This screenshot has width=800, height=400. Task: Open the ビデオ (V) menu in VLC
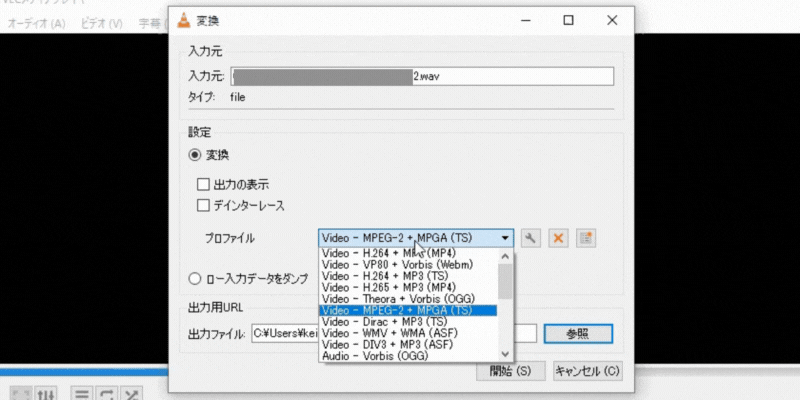point(102,23)
